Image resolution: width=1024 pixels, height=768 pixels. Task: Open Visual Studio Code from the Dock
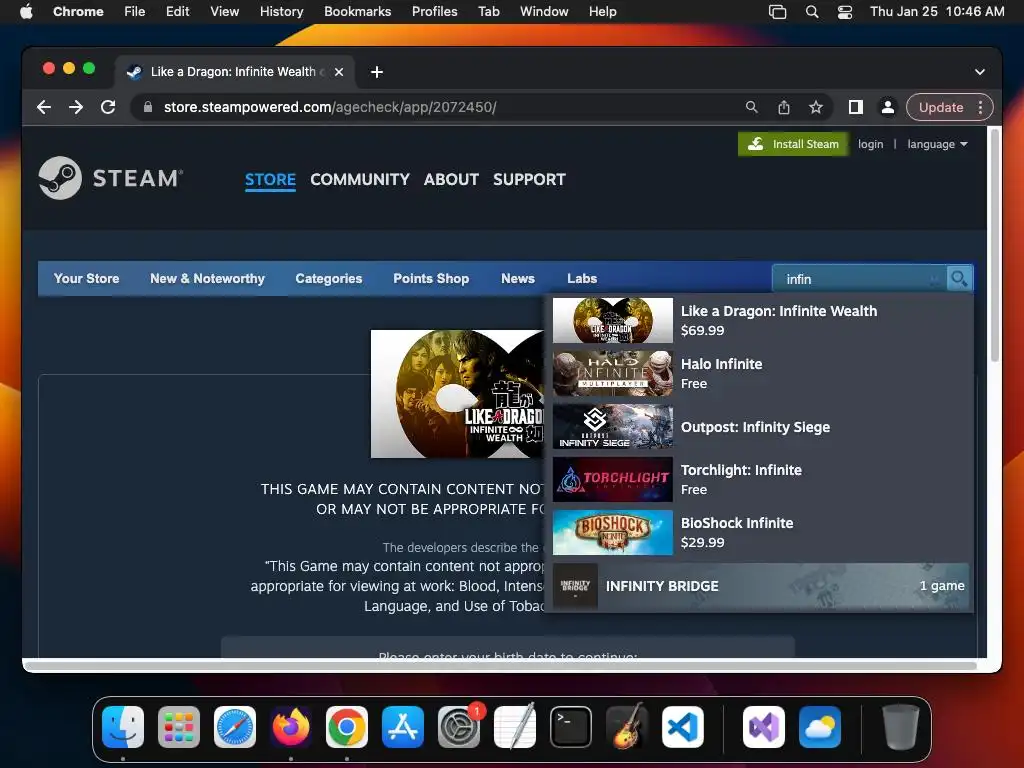tap(682, 726)
